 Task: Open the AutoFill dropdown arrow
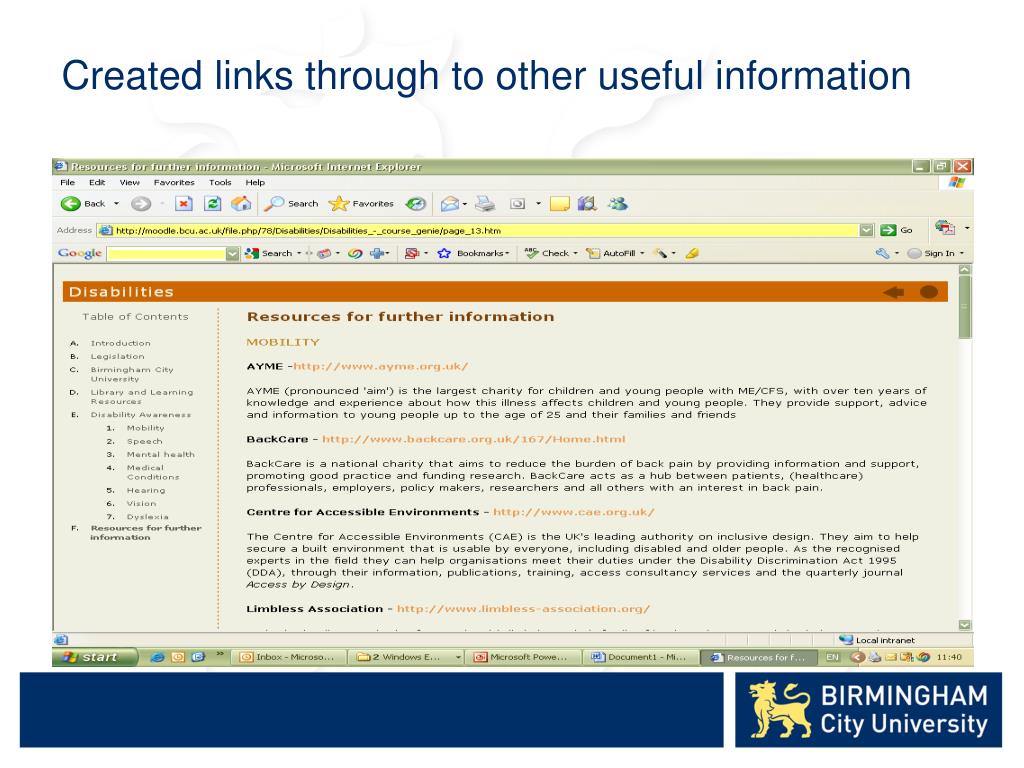(x=642, y=253)
